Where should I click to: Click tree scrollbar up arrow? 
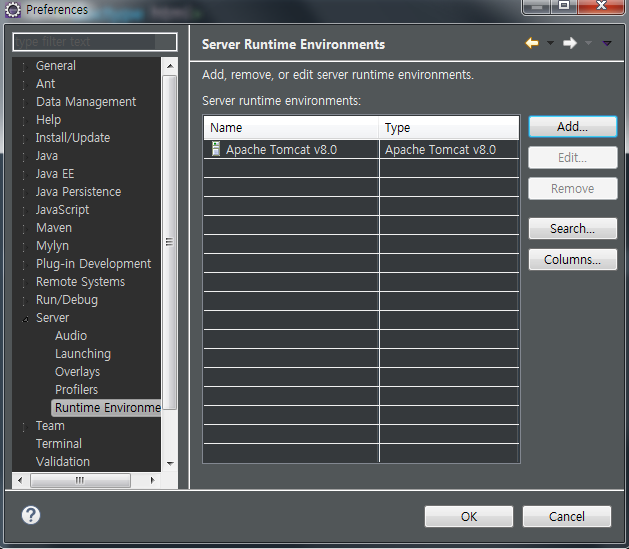170,66
